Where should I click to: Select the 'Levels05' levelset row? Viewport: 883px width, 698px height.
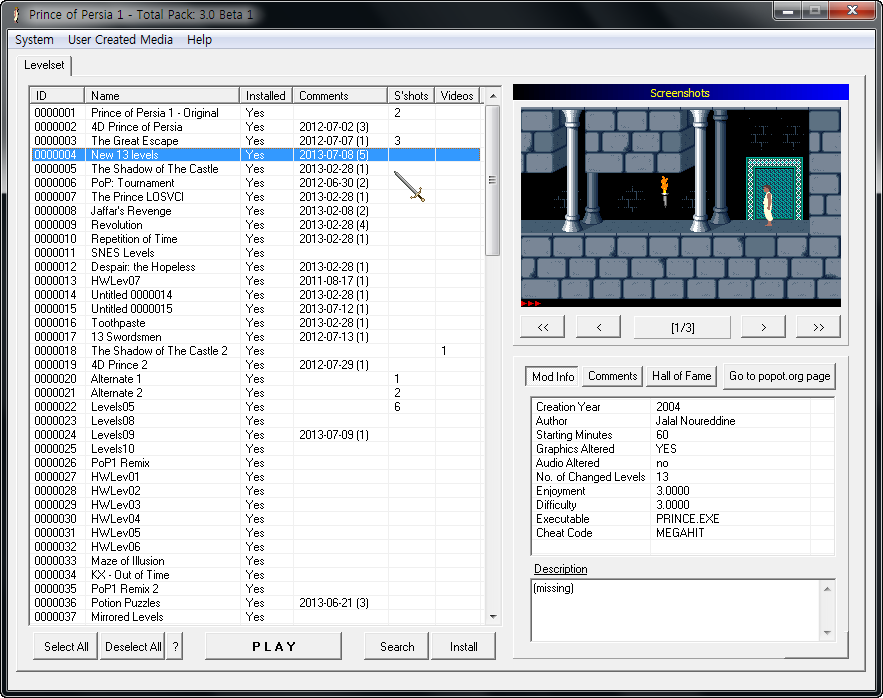(256, 407)
